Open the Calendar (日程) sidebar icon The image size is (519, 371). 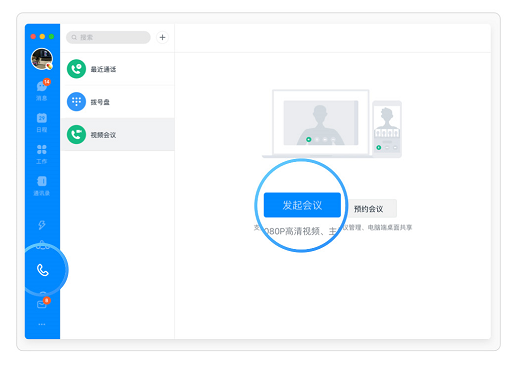[42, 122]
